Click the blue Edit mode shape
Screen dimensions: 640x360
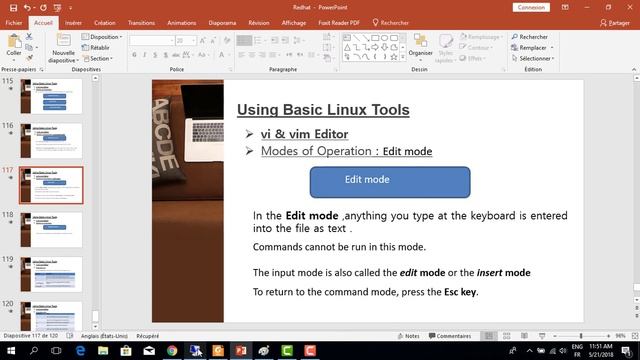click(x=390, y=182)
